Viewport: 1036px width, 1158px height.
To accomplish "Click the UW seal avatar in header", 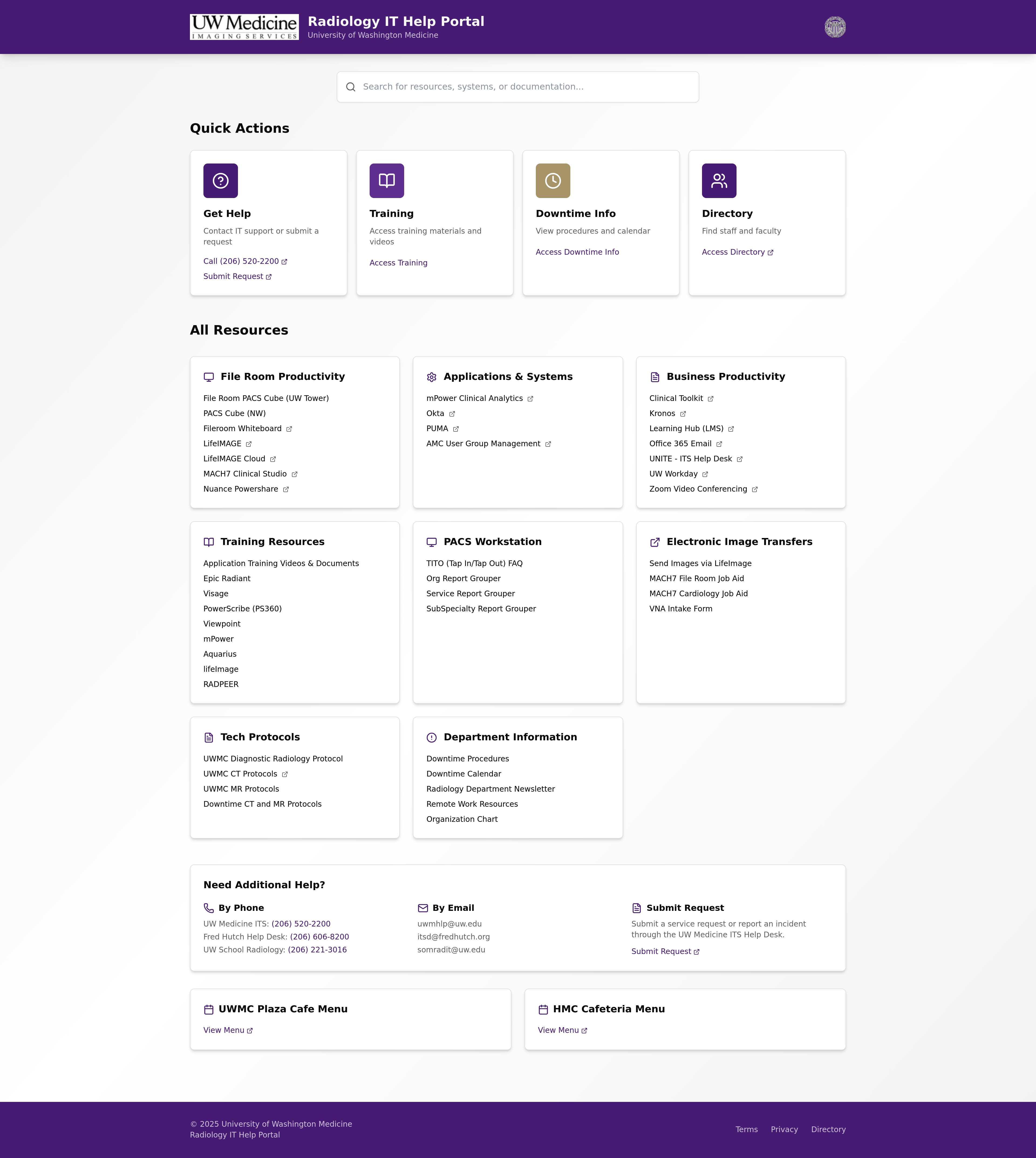I will (x=834, y=27).
